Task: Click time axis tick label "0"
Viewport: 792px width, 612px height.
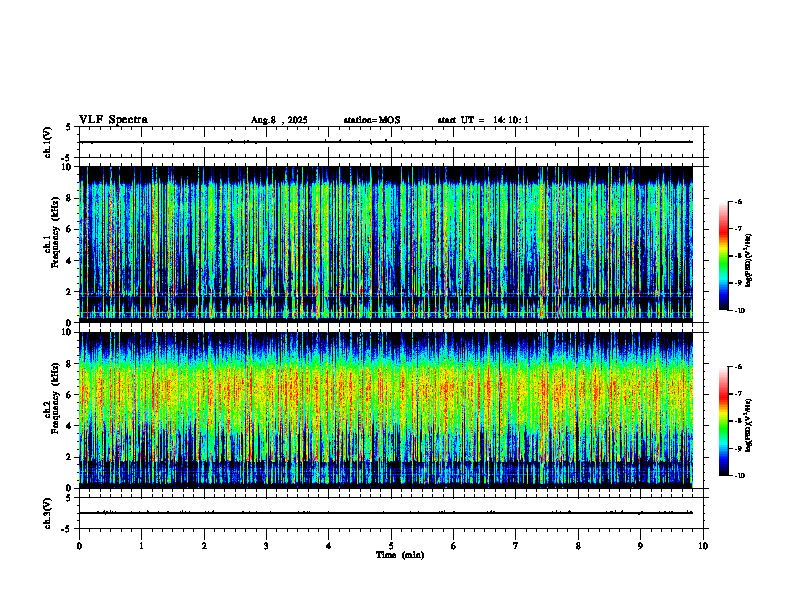Action: coord(79,546)
